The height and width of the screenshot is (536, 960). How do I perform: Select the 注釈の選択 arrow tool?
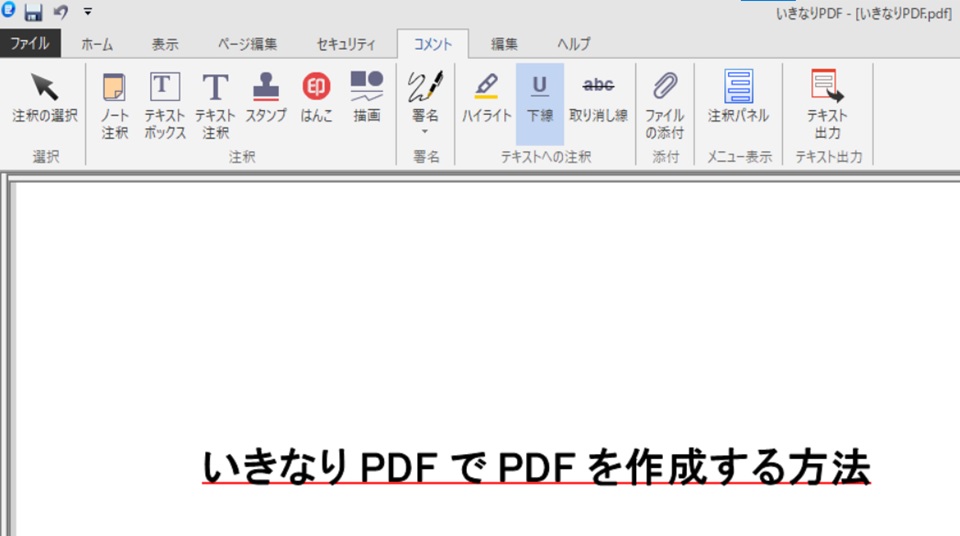(x=45, y=98)
